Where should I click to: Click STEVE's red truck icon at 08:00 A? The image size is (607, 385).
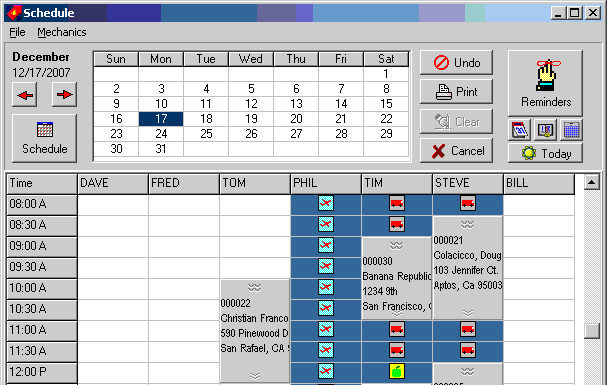pos(468,203)
